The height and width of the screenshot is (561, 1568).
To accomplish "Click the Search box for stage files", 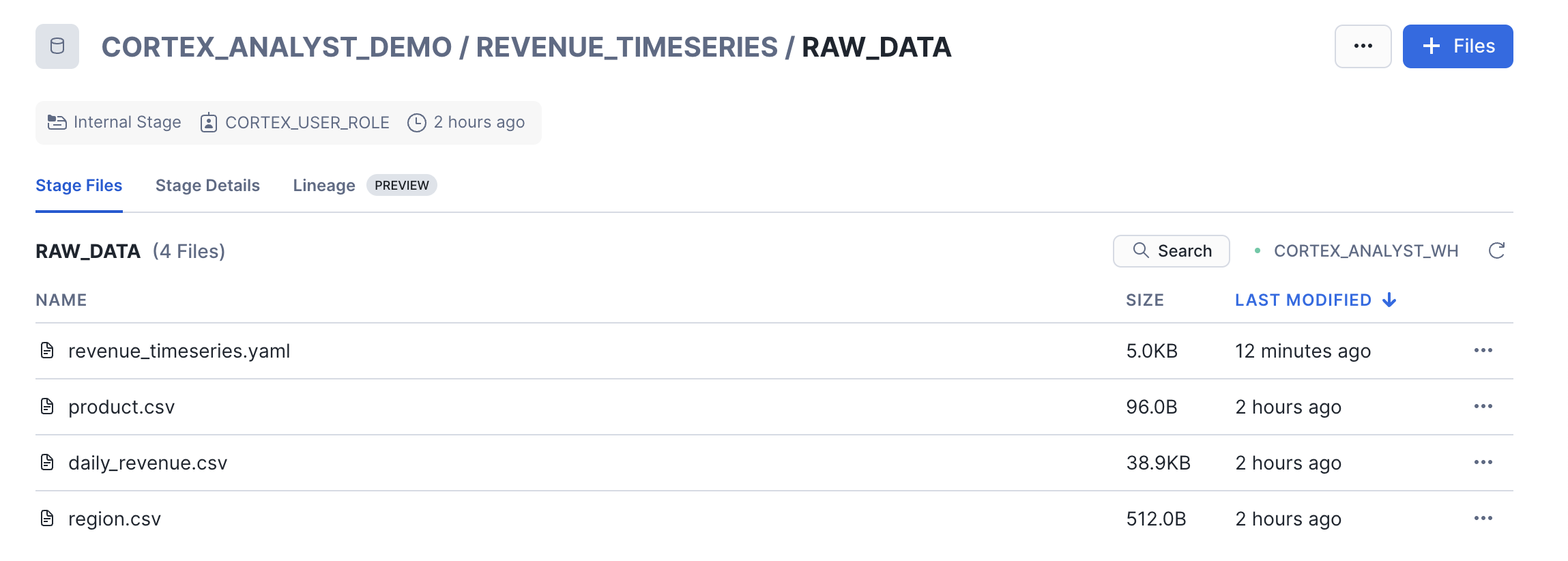I will pyautogui.click(x=1171, y=251).
